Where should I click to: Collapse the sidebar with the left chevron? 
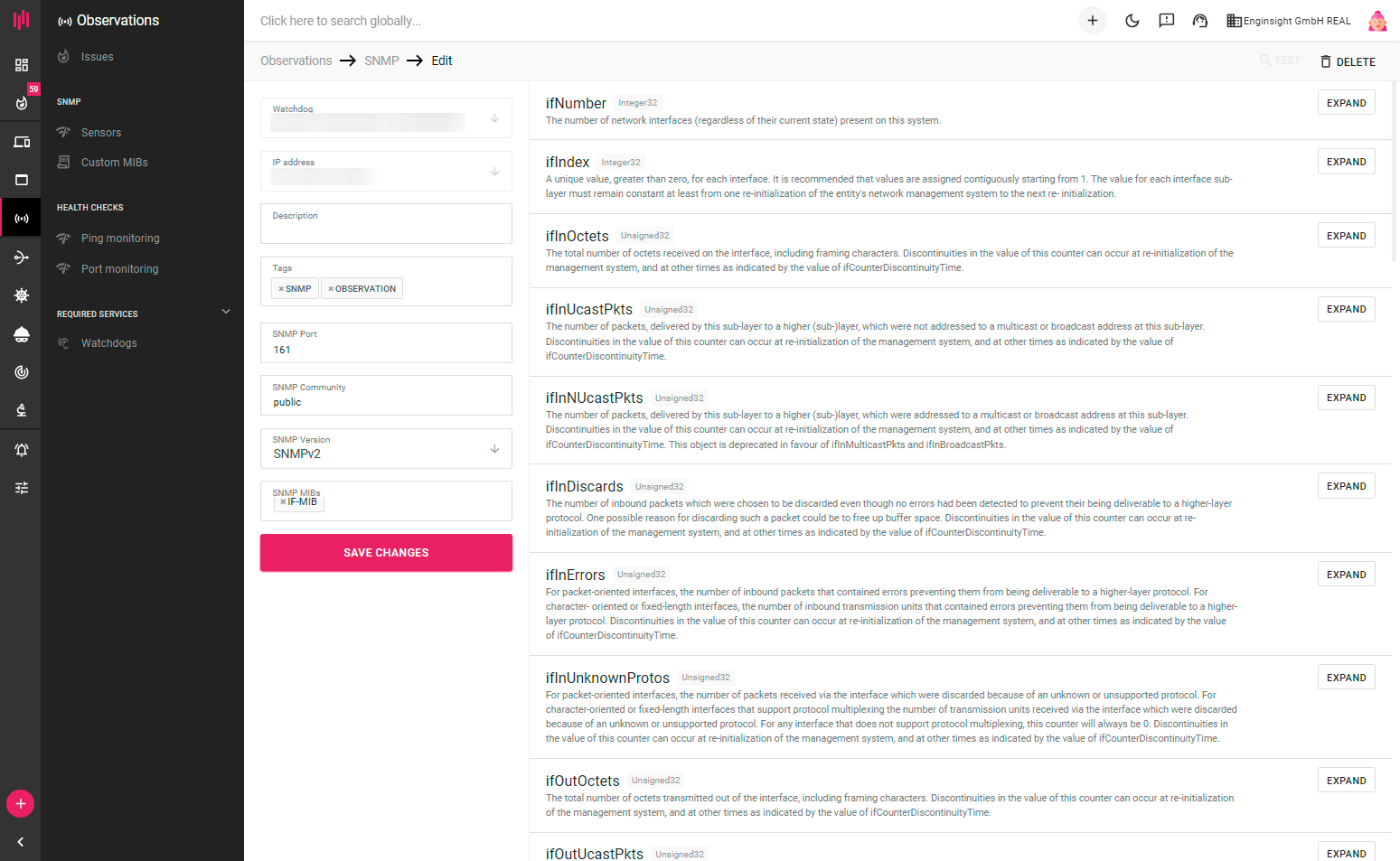pos(21,842)
